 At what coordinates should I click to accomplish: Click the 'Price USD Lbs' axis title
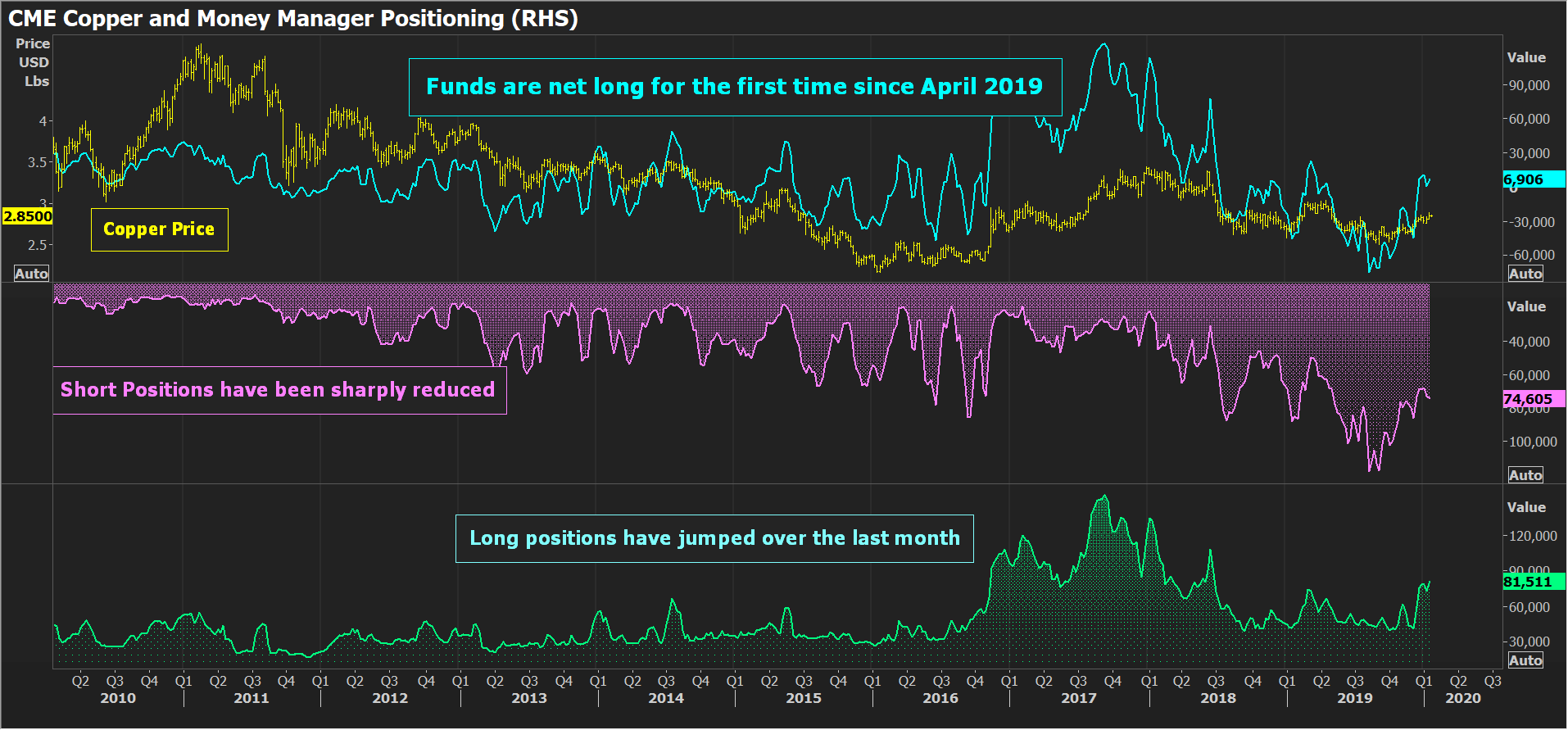(34, 62)
